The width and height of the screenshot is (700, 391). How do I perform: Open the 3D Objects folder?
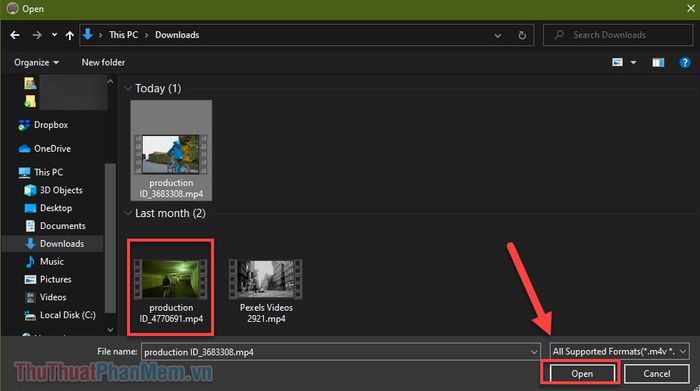61,190
